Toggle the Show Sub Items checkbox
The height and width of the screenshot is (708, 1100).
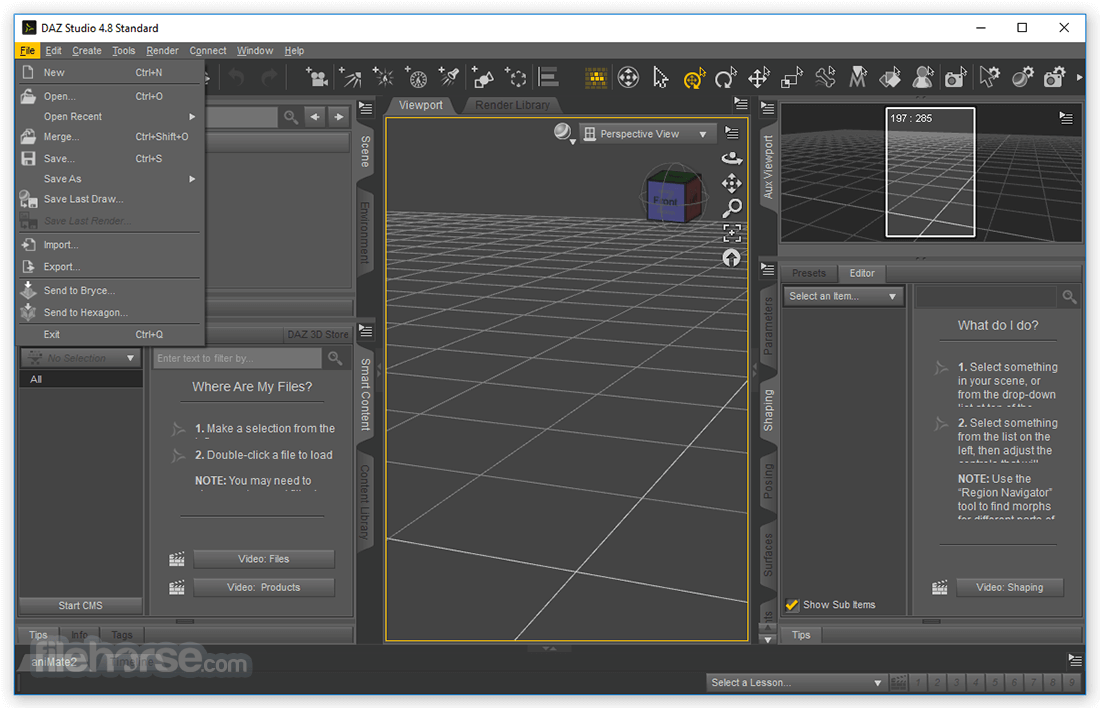(x=792, y=605)
